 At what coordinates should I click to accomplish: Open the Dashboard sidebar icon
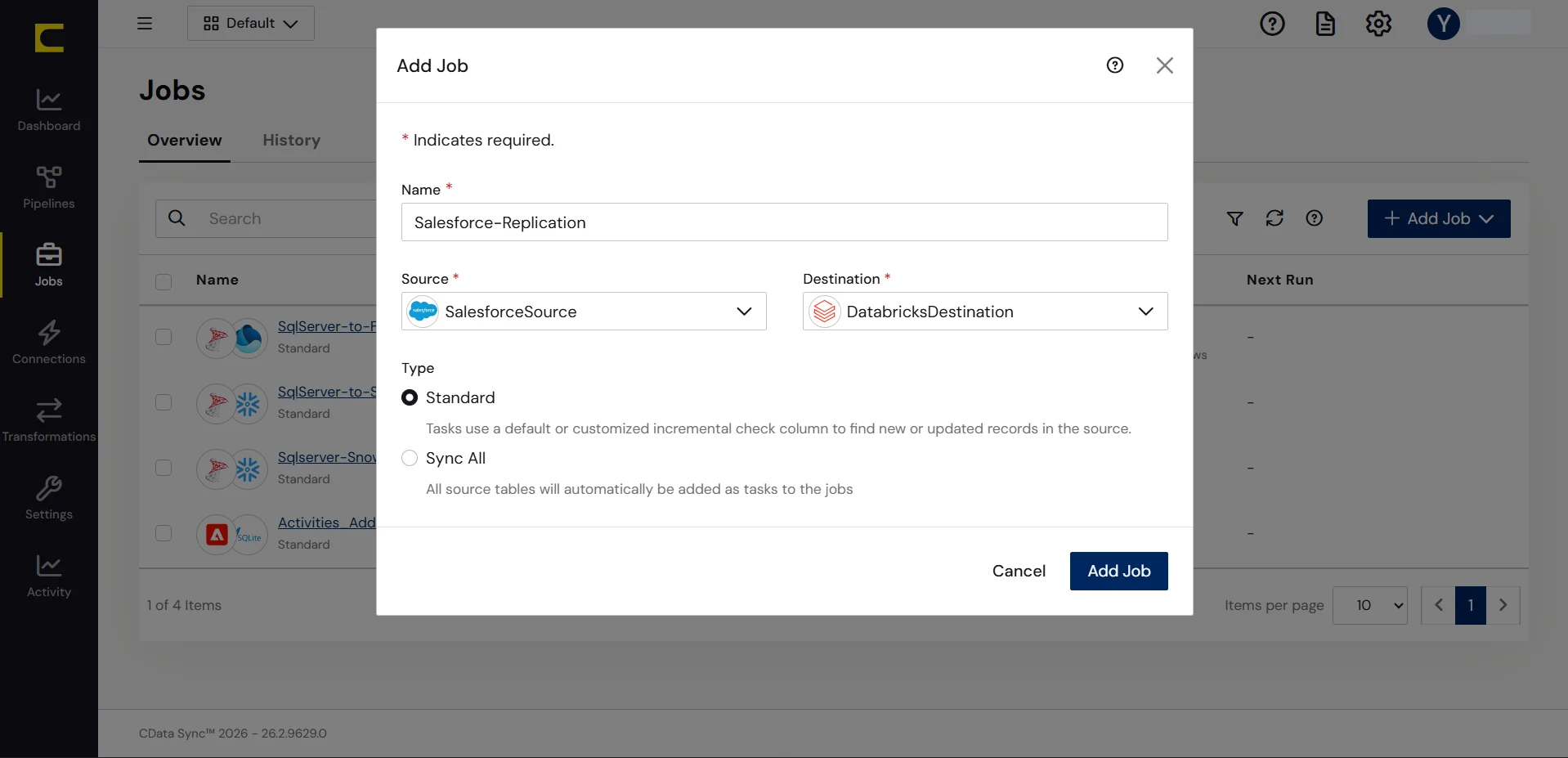[x=49, y=110]
